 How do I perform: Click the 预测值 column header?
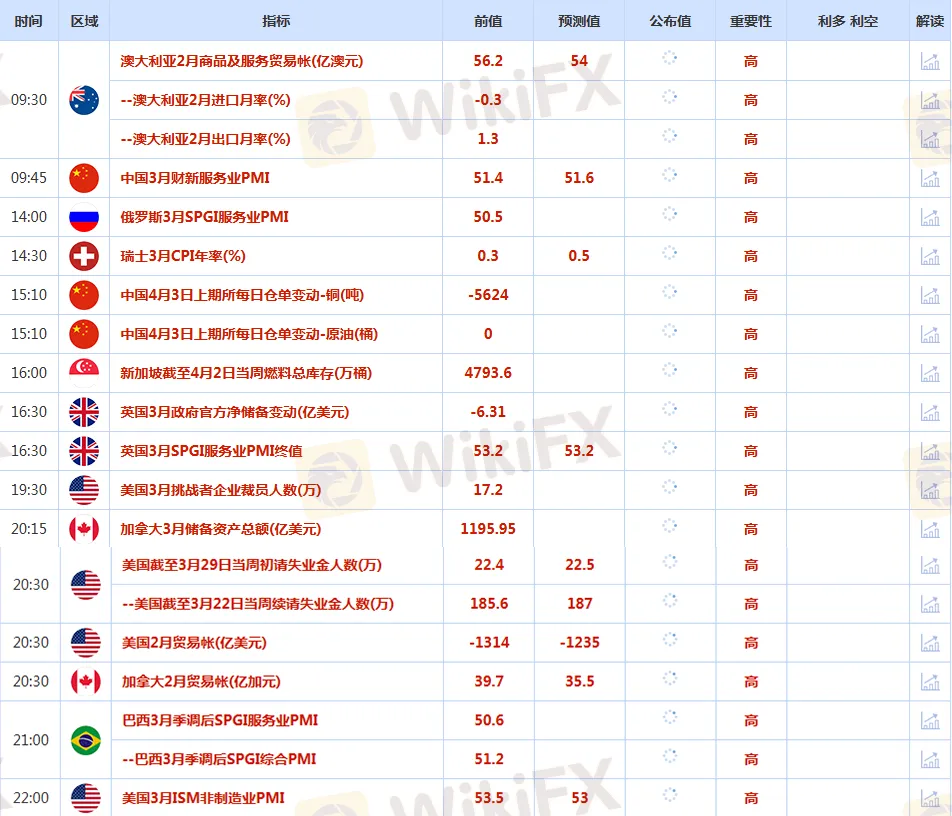click(x=579, y=21)
